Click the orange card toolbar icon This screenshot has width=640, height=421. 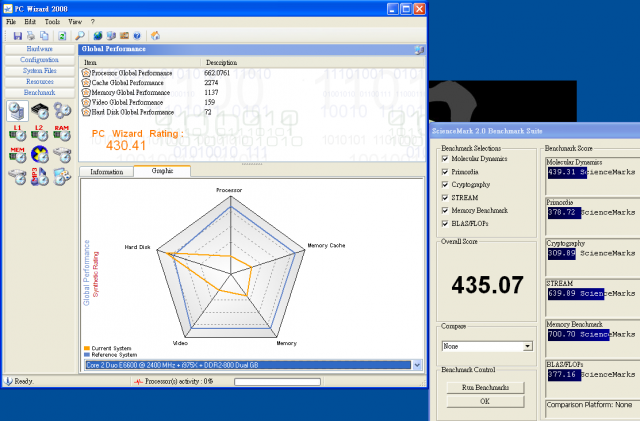click(x=124, y=36)
